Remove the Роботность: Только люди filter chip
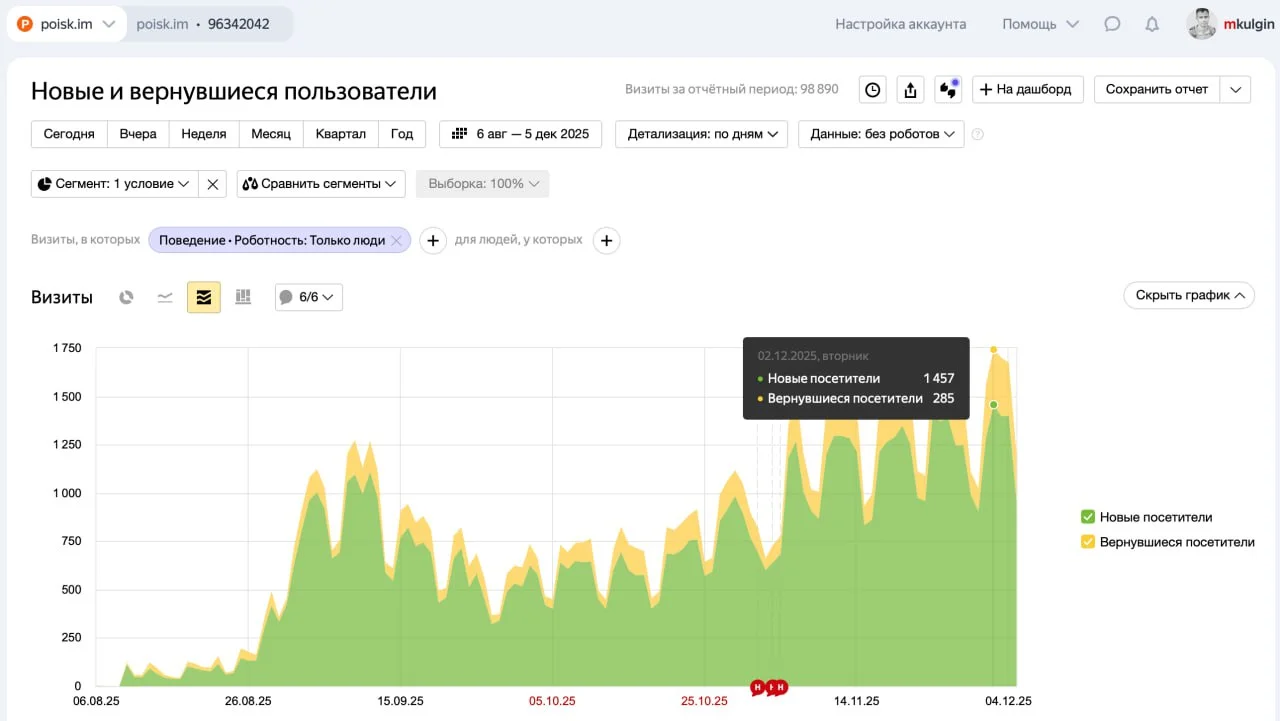Image resolution: width=1280 pixels, height=721 pixels. point(397,240)
